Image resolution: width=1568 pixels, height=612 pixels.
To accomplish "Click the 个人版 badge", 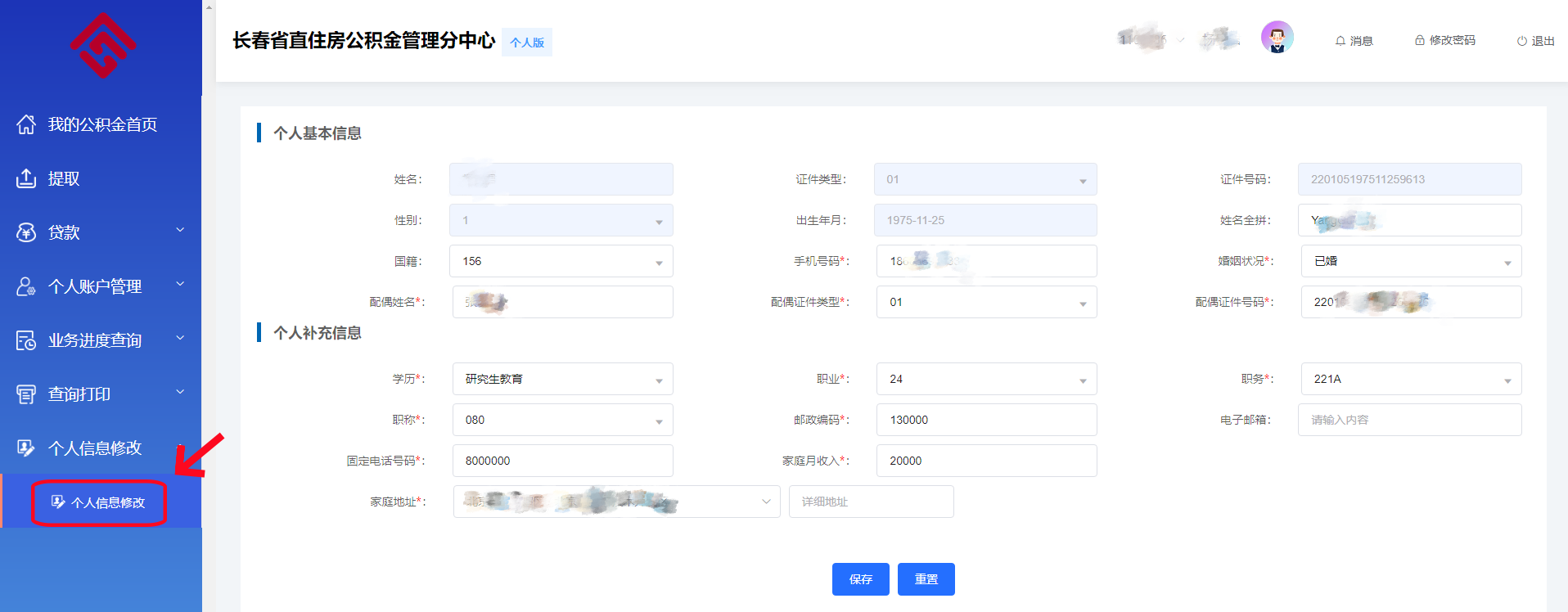I will (x=527, y=43).
